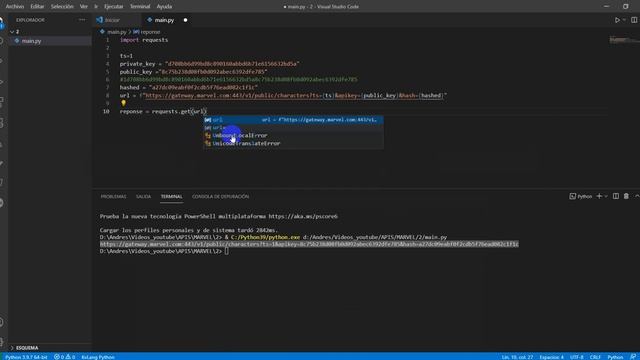
Task: Open the Explorer more actions (…) menu
Action: 82,20
